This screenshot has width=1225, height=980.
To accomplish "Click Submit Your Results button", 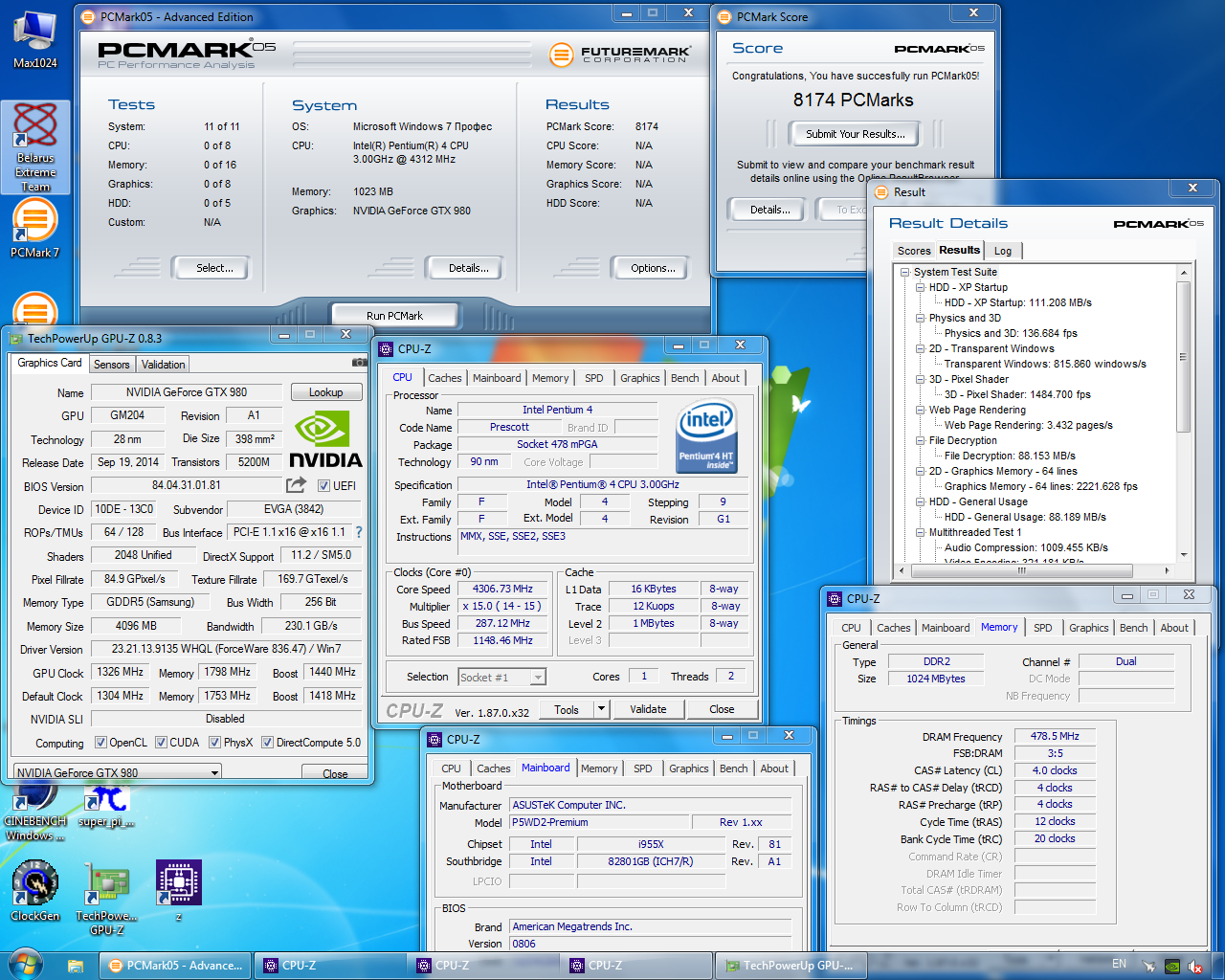I will coord(855,134).
